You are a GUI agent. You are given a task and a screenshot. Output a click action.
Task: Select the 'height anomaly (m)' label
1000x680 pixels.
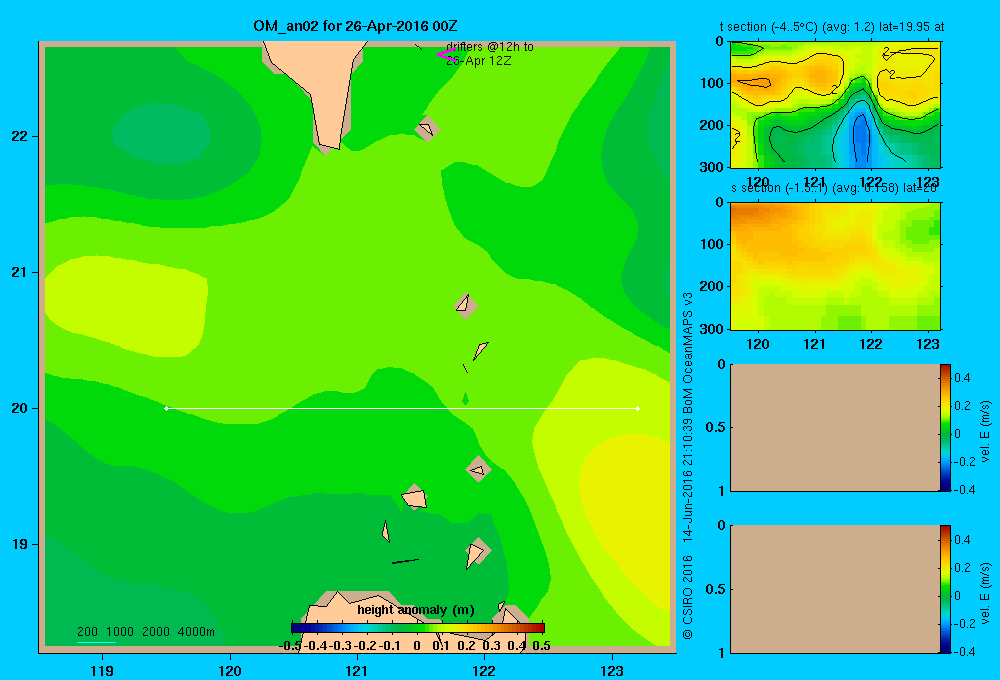(416, 610)
